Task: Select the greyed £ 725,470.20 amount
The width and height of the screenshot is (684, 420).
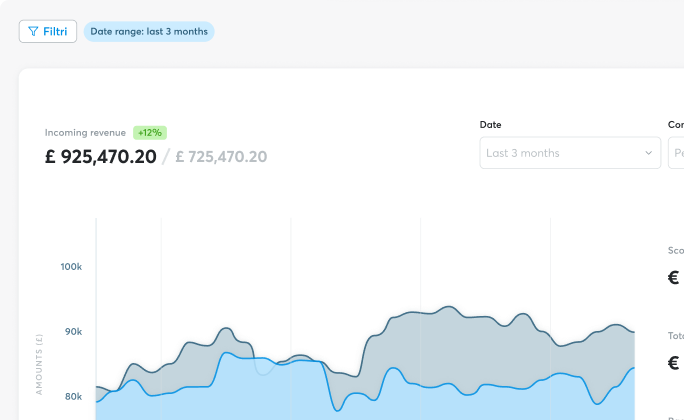Action: [221, 157]
